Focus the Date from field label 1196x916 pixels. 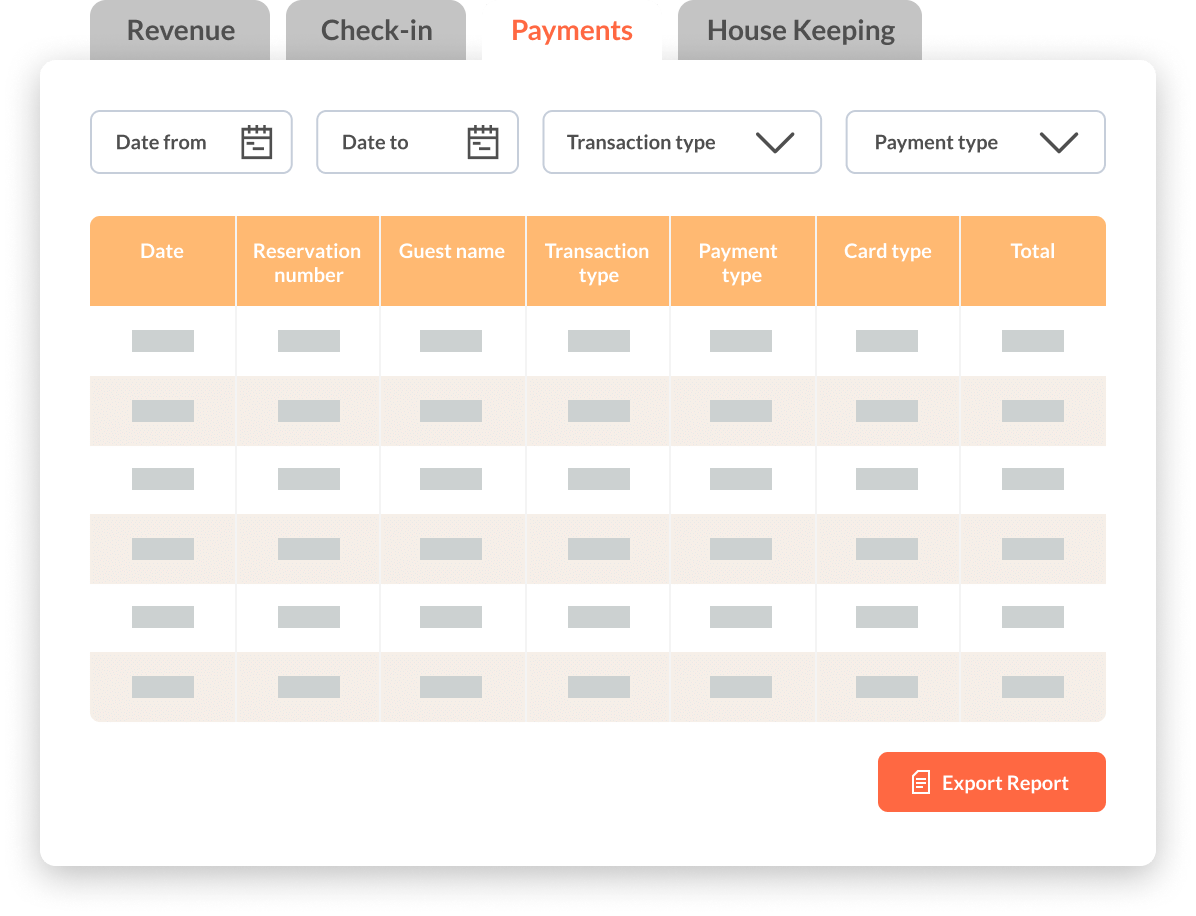(161, 143)
